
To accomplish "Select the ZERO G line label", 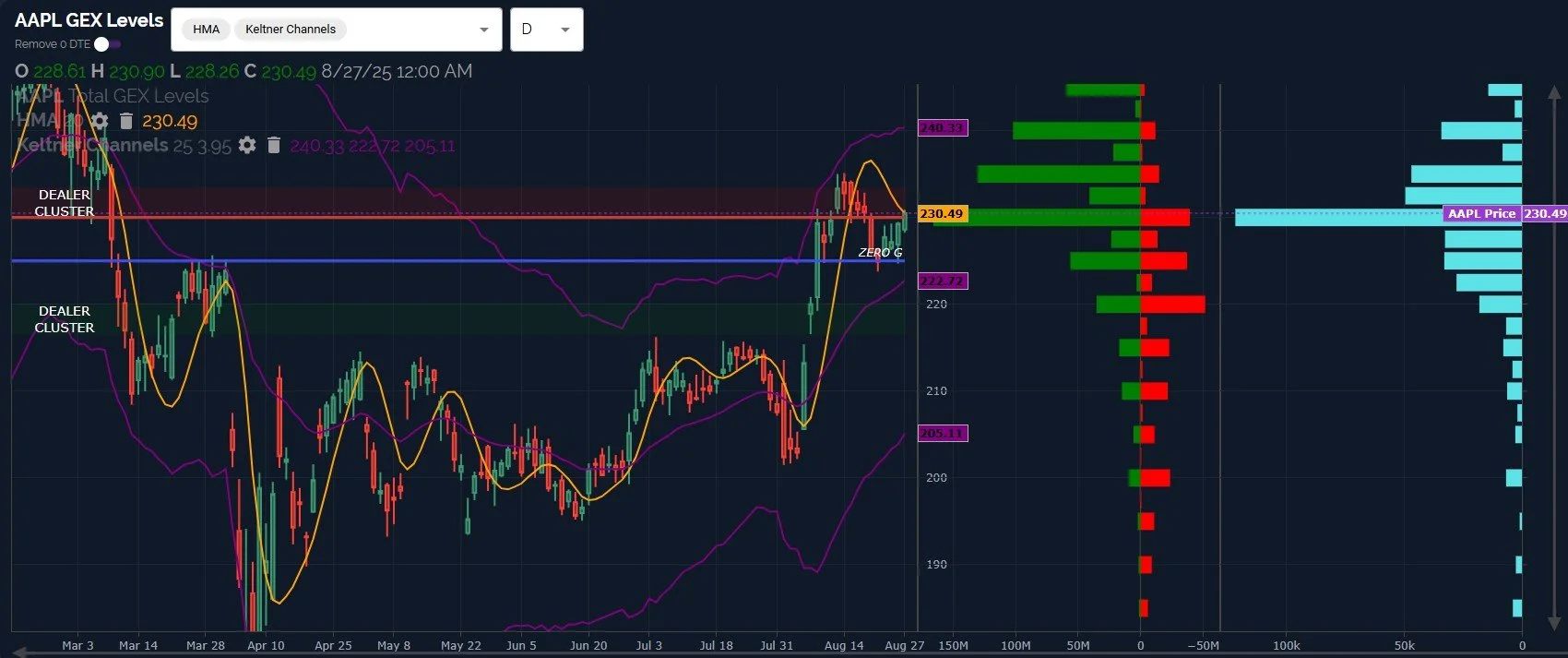I will [x=880, y=252].
